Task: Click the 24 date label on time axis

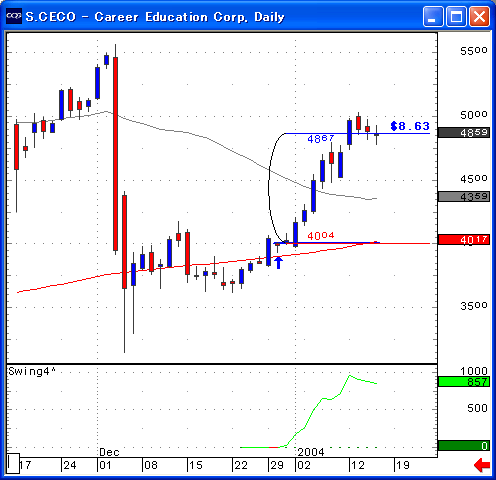Action: pos(70,465)
